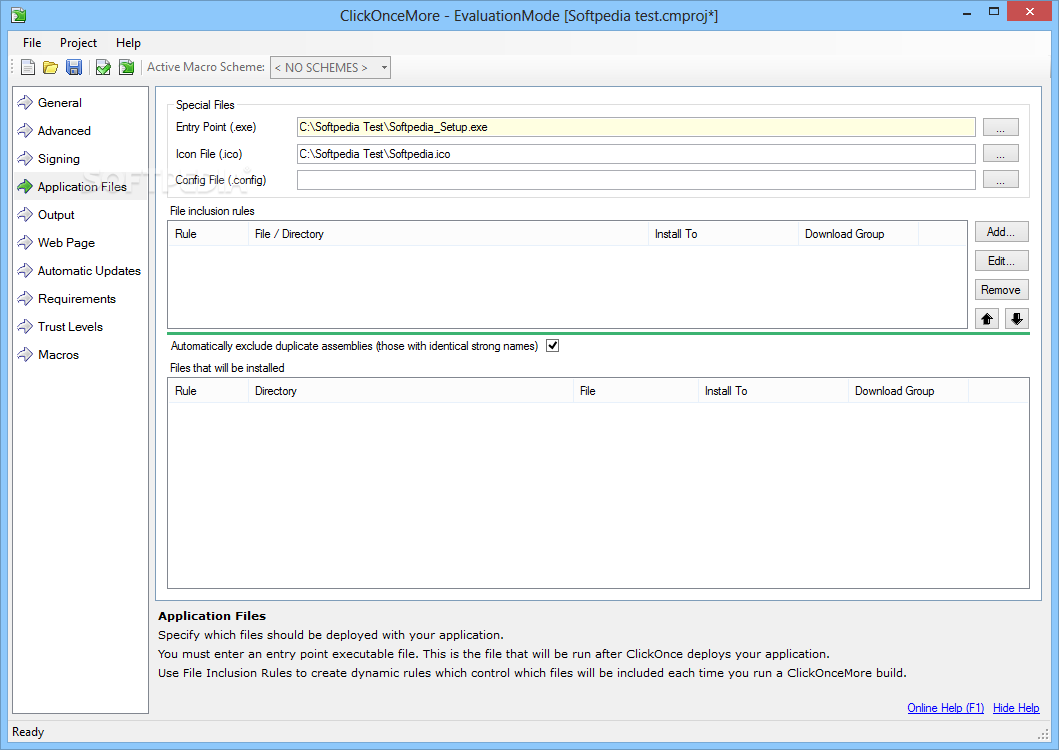The width and height of the screenshot is (1059, 750).
Task: Move selected rule up with arrow button
Action: pyautogui.click(x=987, y=318)
